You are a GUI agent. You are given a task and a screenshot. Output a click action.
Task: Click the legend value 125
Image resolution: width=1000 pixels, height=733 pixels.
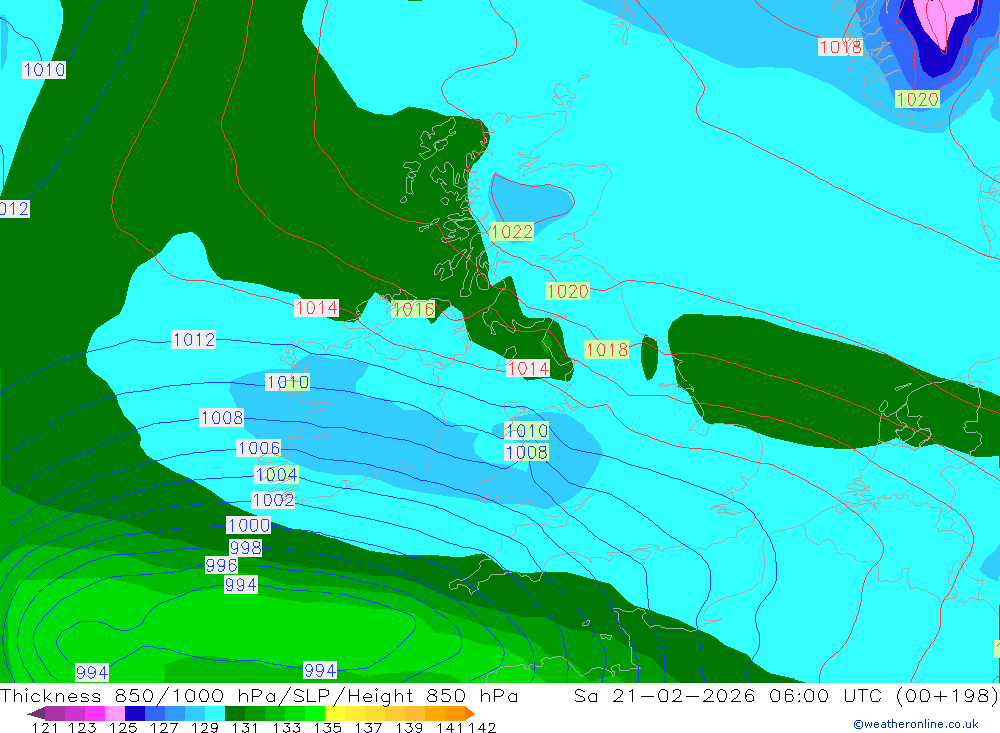coord(123,727)
